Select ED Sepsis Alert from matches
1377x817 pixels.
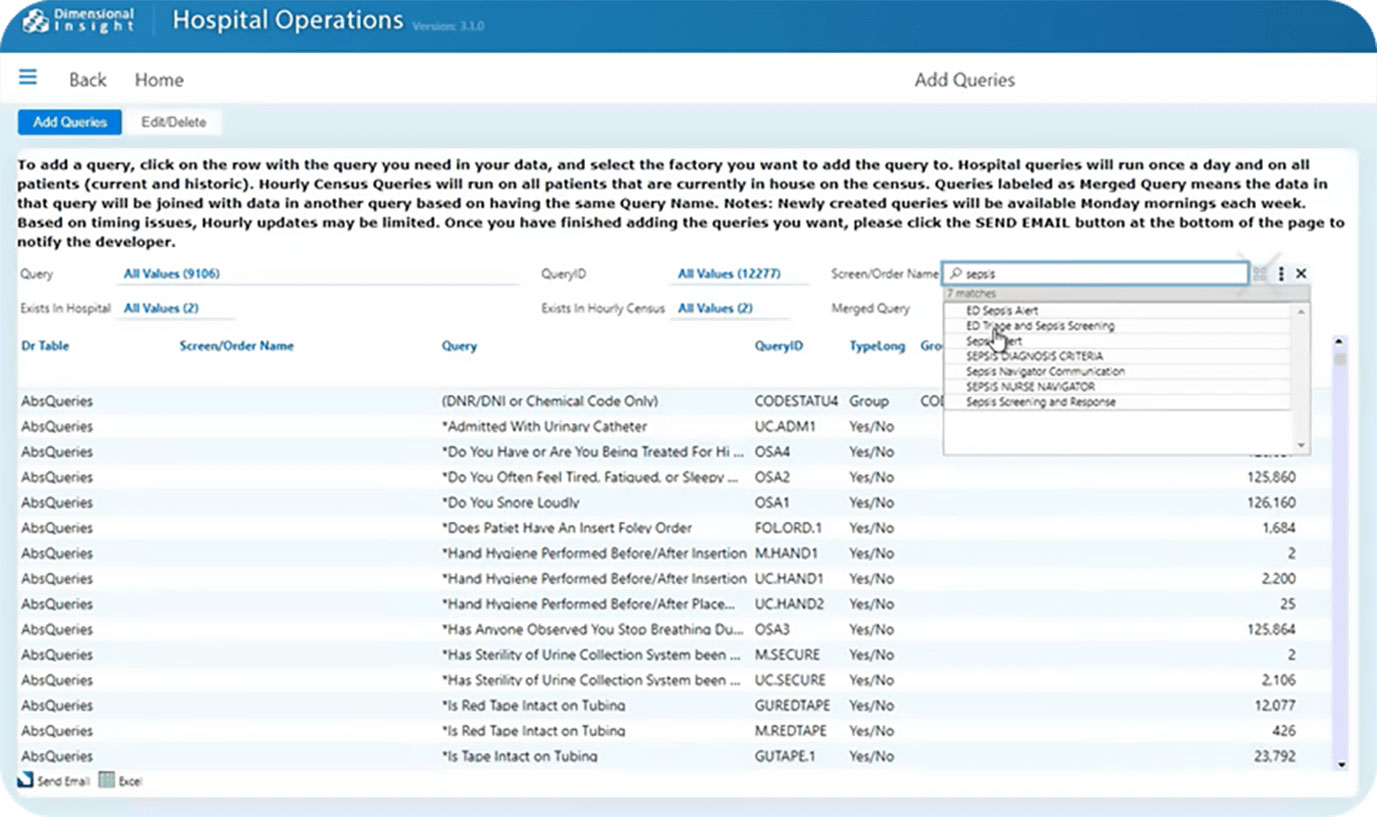coord(1002,311)
